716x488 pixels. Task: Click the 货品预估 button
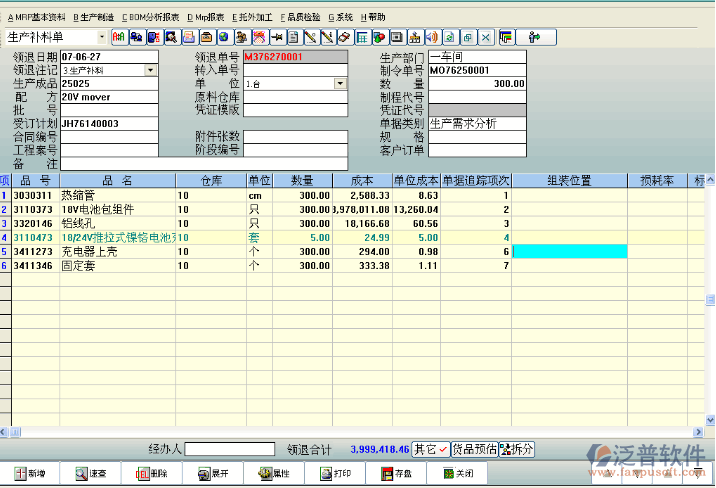pyautogui.click(x=474, y=450)
